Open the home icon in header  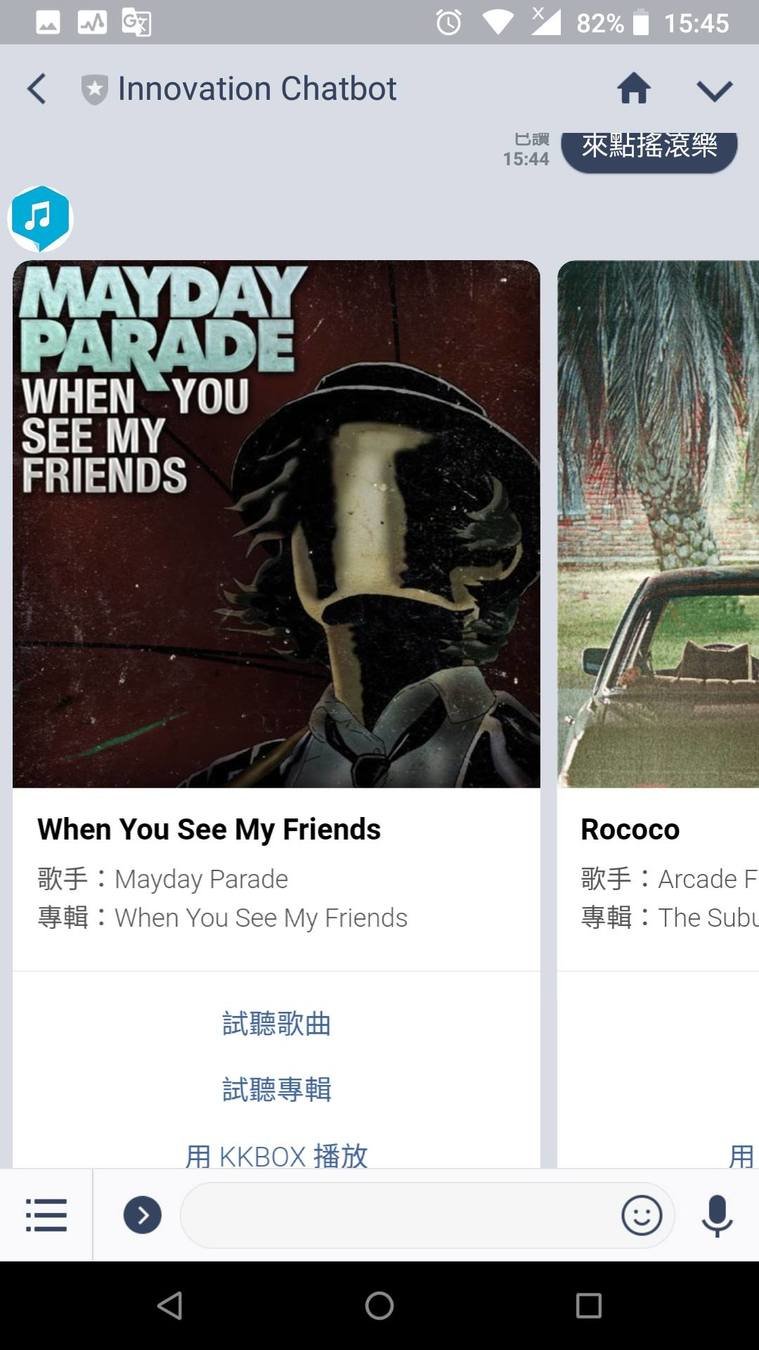pos(634,89)
